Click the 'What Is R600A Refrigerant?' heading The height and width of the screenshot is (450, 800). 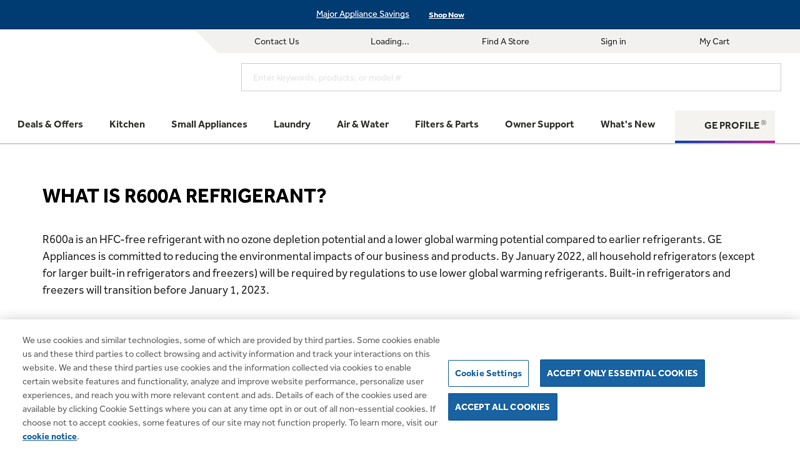pos(184,196)
